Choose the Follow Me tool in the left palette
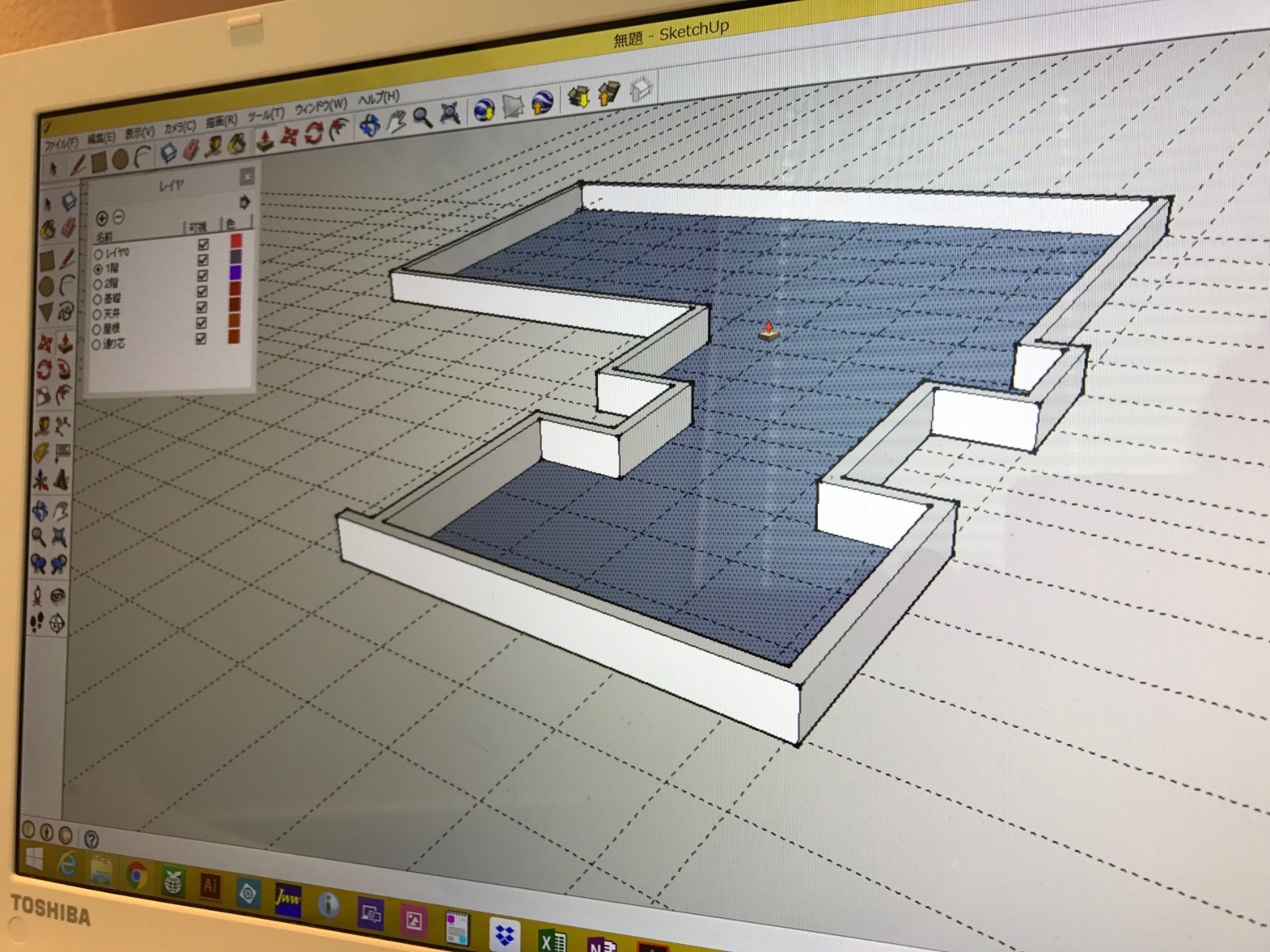Screen dimensions: 1270x952 click(x=64, y=368)
